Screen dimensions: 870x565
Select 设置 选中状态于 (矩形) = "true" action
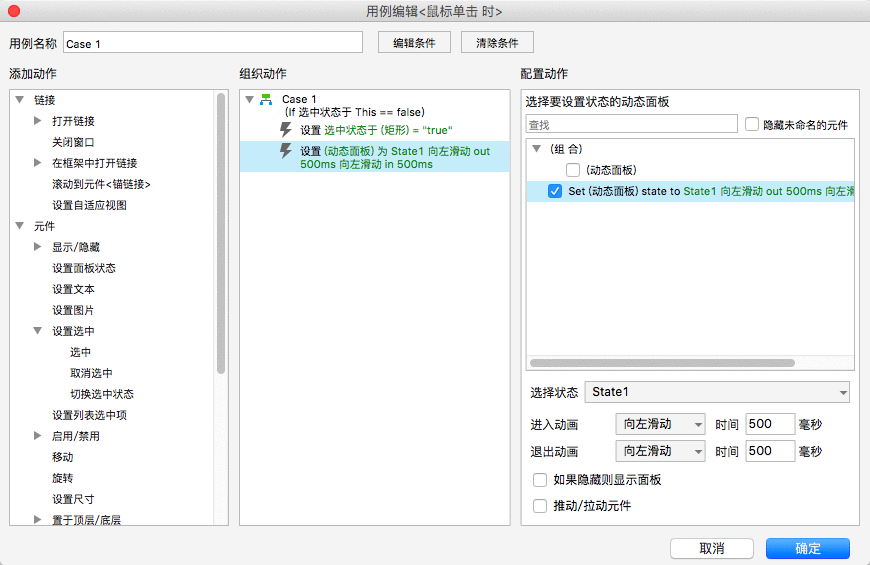click(376, 130)
